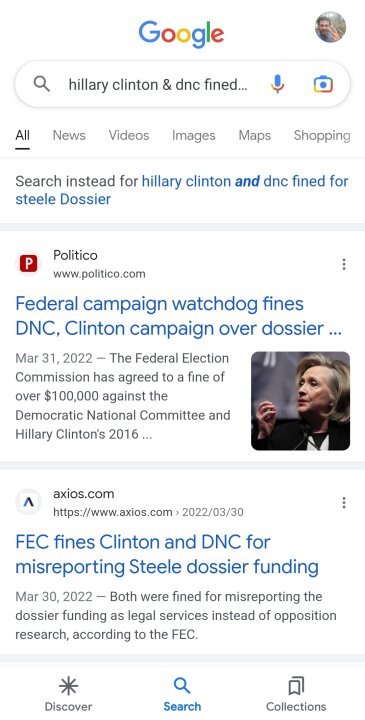This screenshot has height=720, width=365.
Task: Tap the Hillary Clinton thumbnail image
Action: point(301,401)
